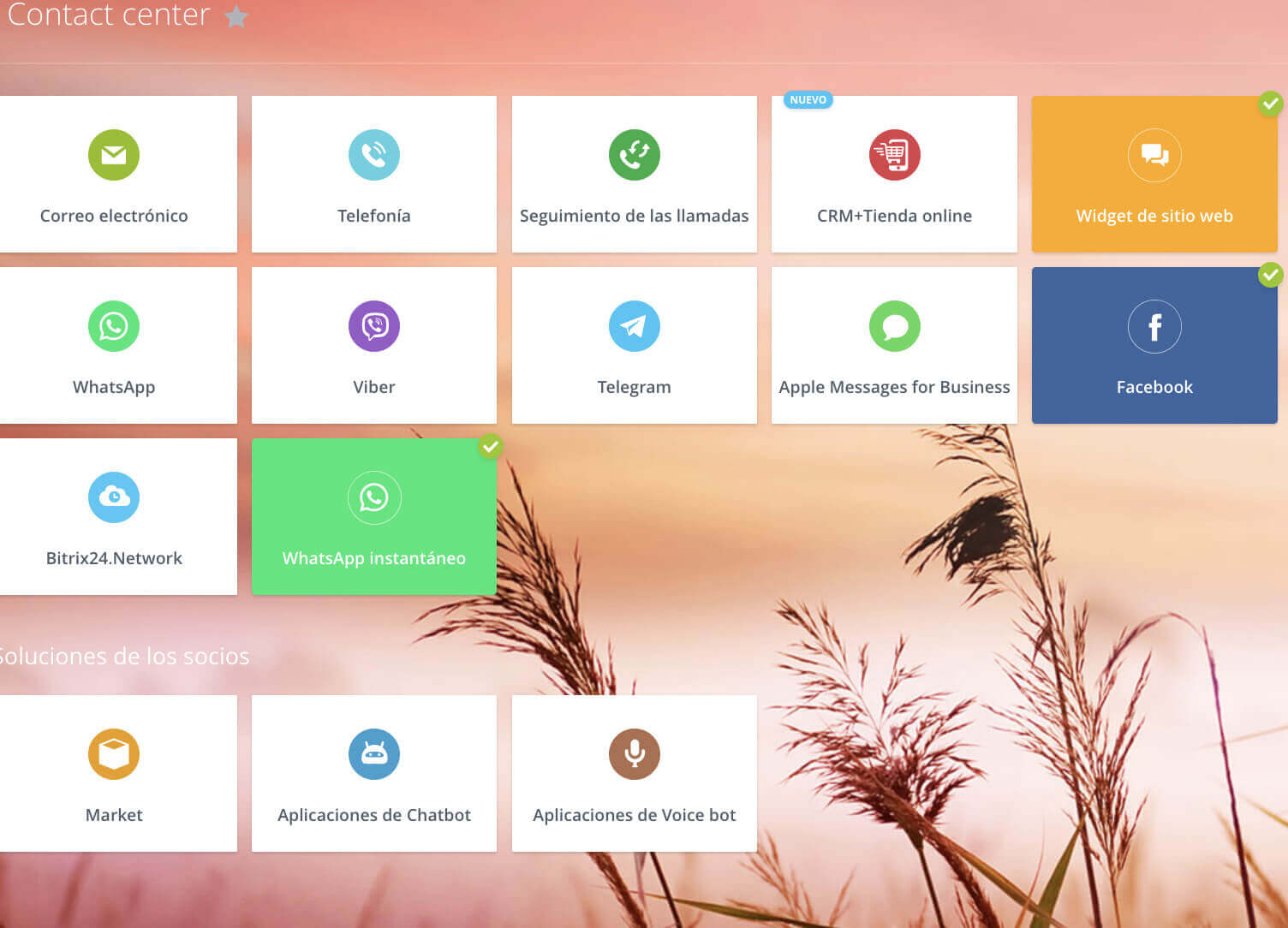The width and height of the screenshot is (1288, 928).
Task: Click the green checkmark on Facebook tile
Action: click(1270, 275)
